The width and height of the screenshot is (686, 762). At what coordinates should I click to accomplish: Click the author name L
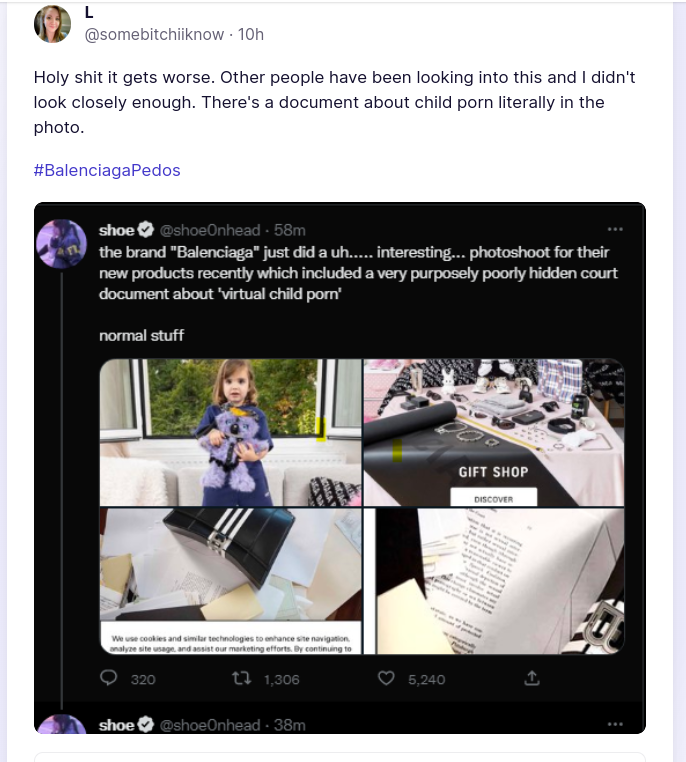click(89, 13)
